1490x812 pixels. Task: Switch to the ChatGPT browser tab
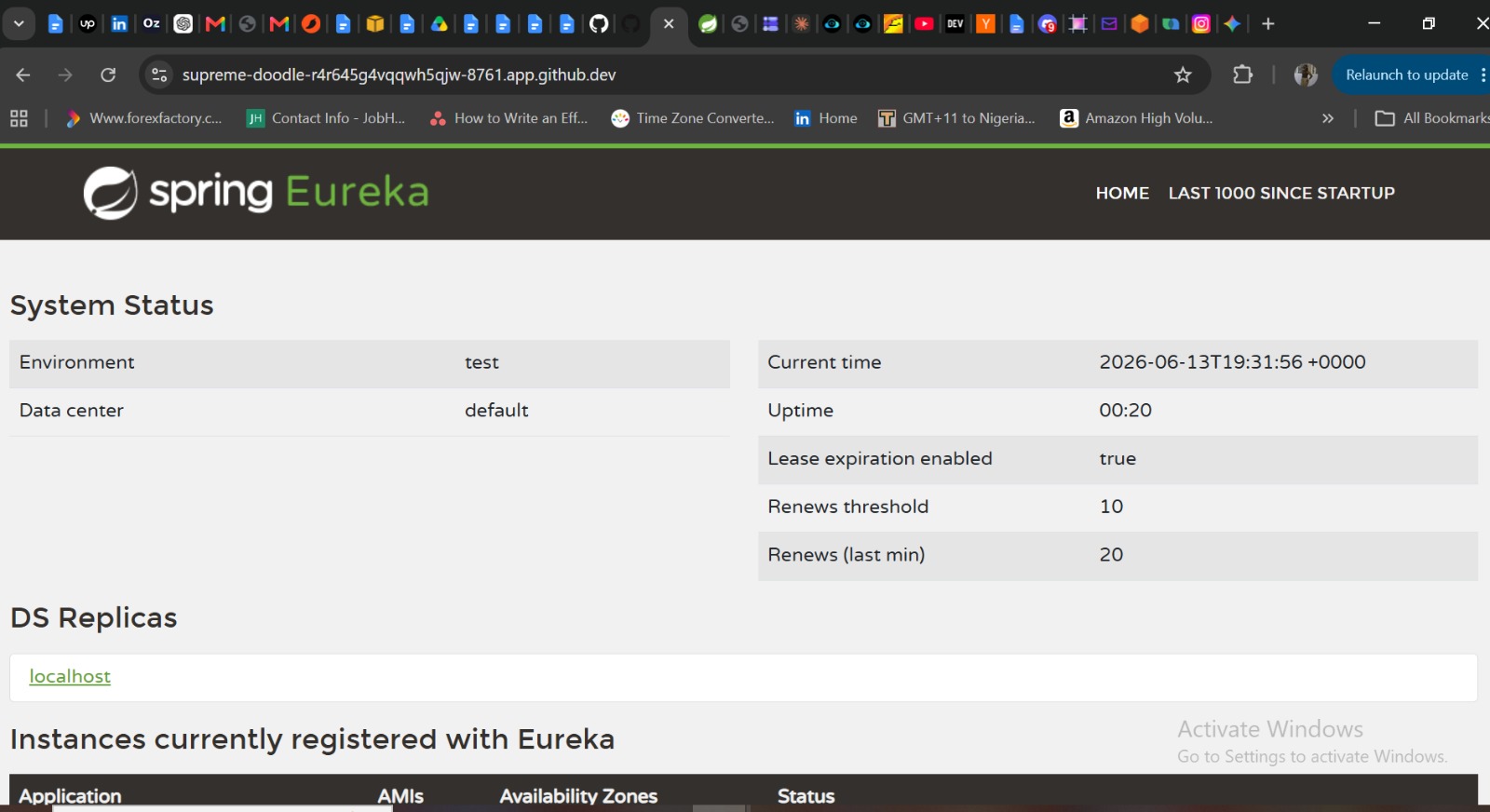[x=183, y=24]
